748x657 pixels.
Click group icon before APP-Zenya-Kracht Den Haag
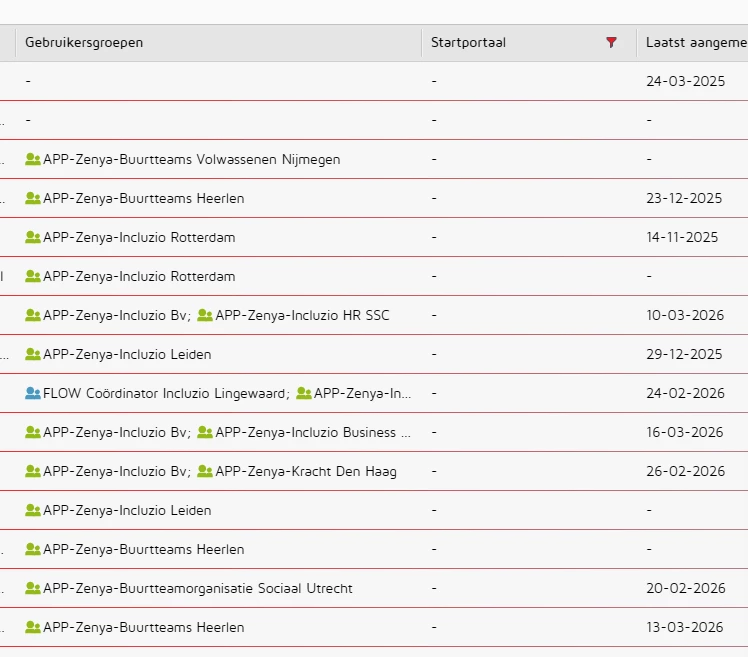pyautogui.click(x=205, y=471)
